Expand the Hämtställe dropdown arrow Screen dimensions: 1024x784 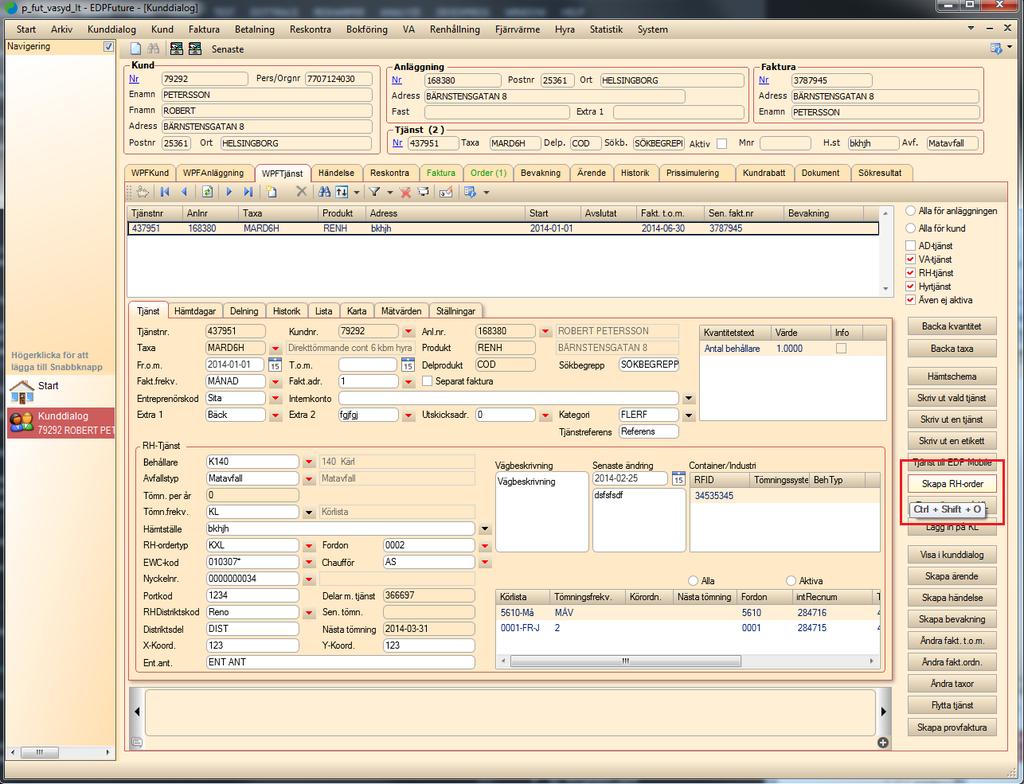(485, 529)
